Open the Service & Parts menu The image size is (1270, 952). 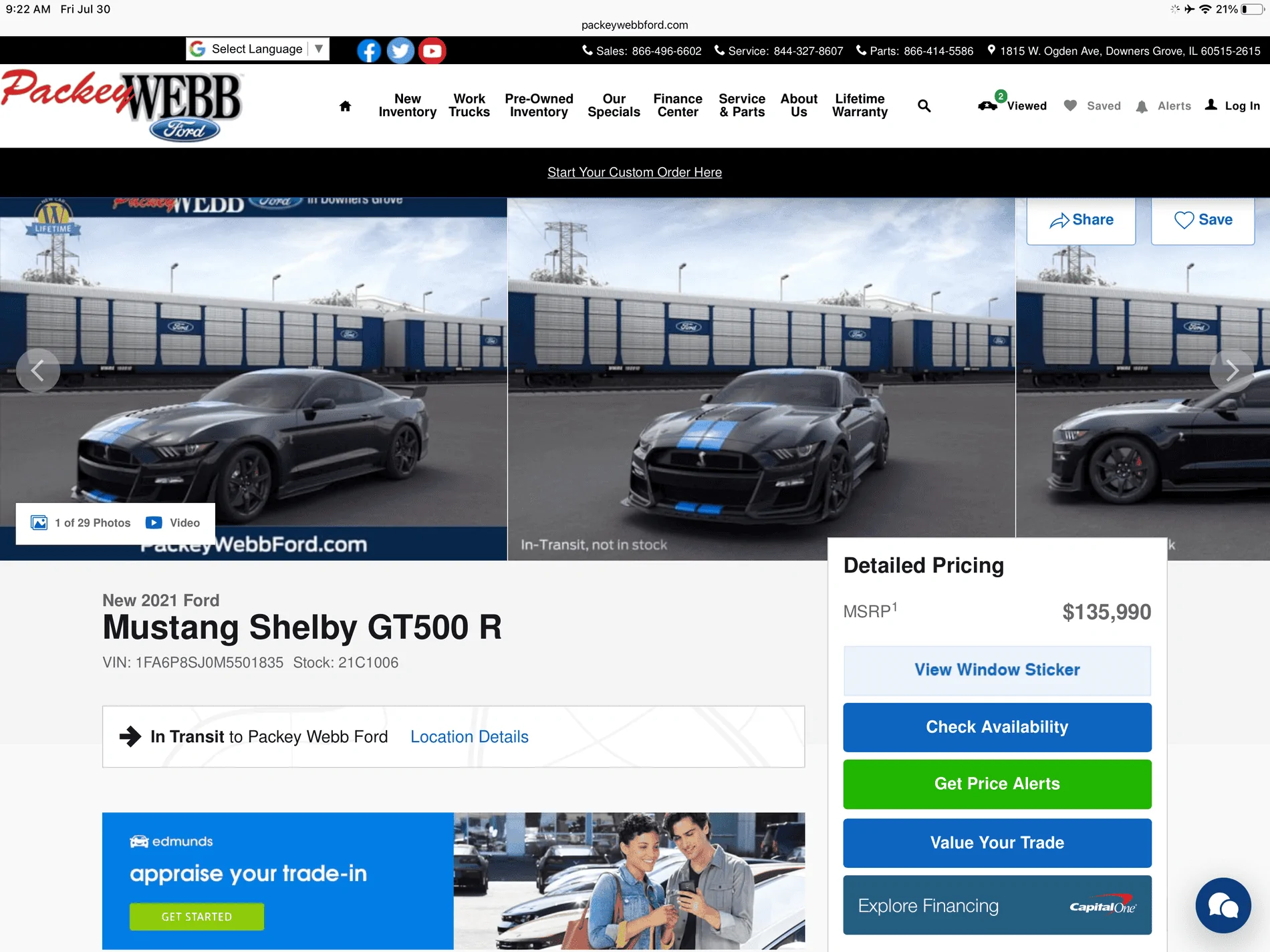(742, 106)
